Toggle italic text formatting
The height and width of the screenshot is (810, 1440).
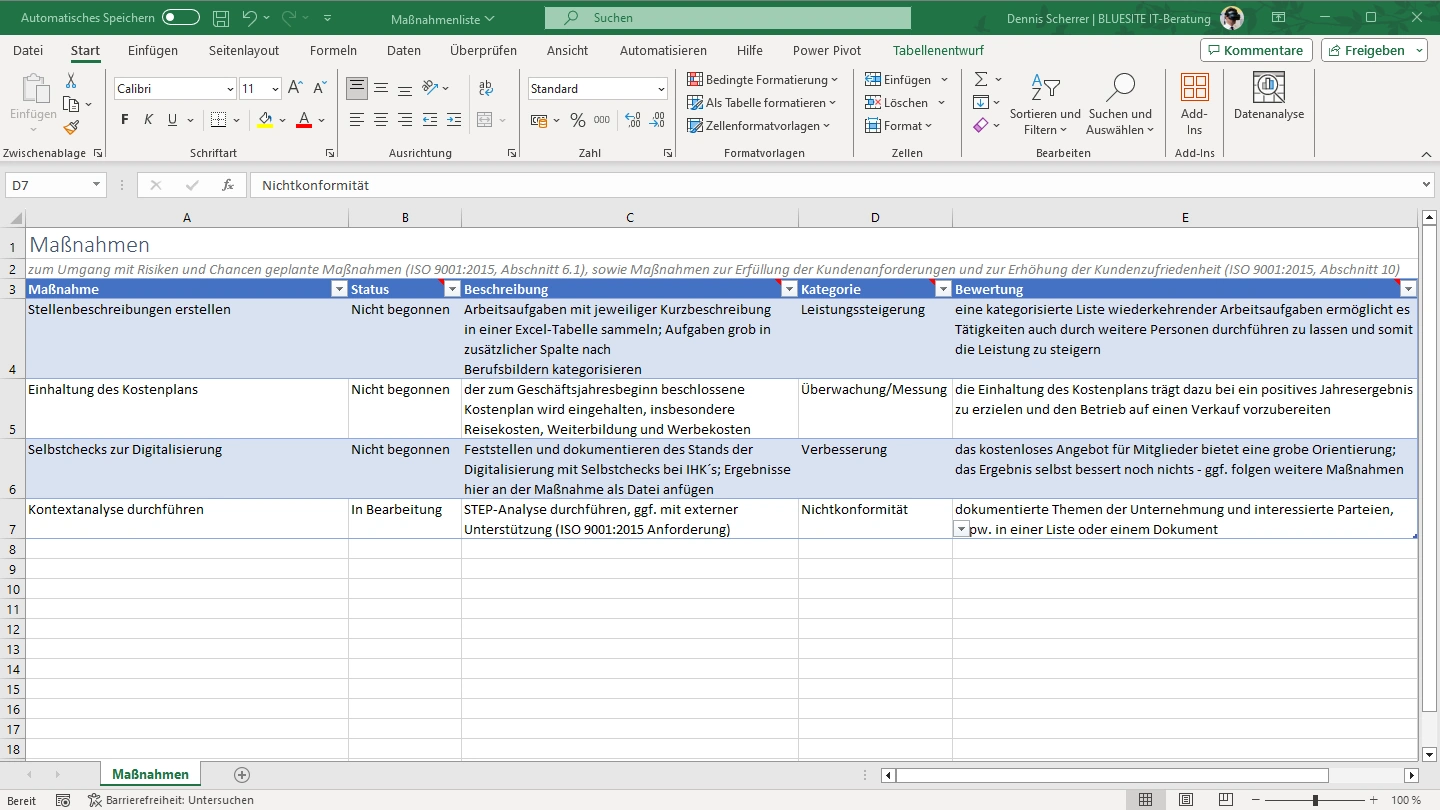(x=149, y=120)
